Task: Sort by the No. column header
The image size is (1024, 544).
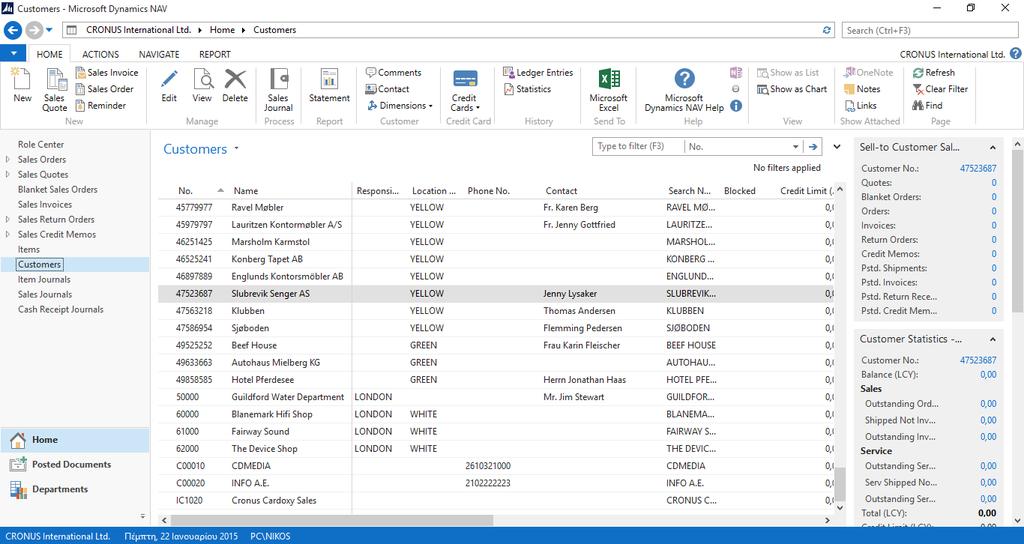Action: point(195,191)
